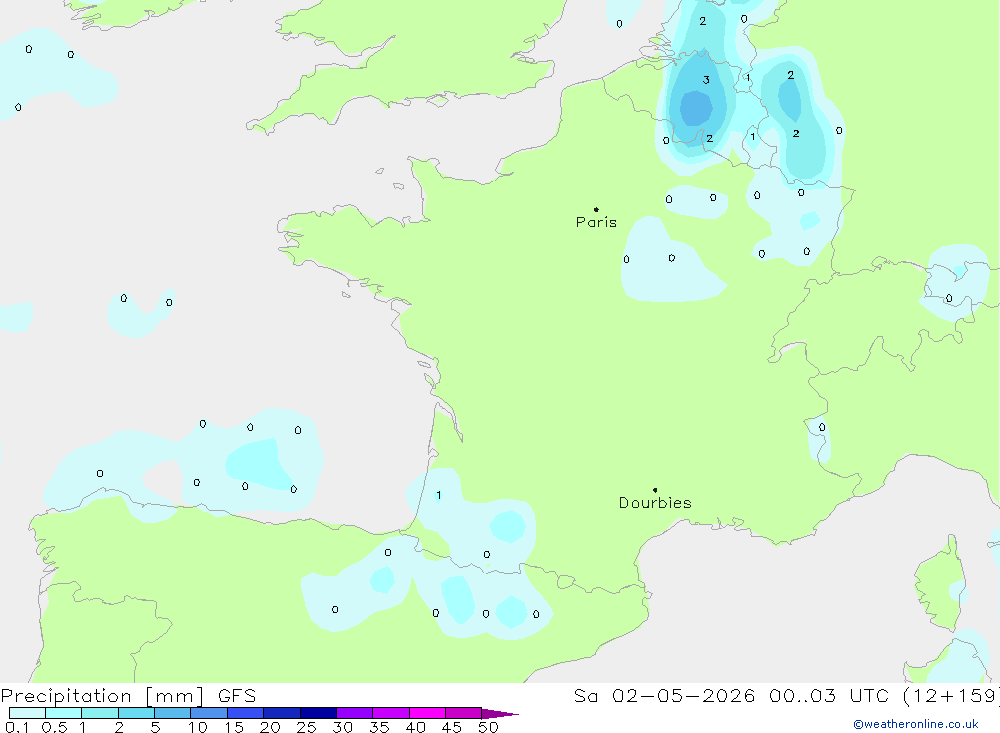Click the '25' legend scale label

[x=306, y=727]
